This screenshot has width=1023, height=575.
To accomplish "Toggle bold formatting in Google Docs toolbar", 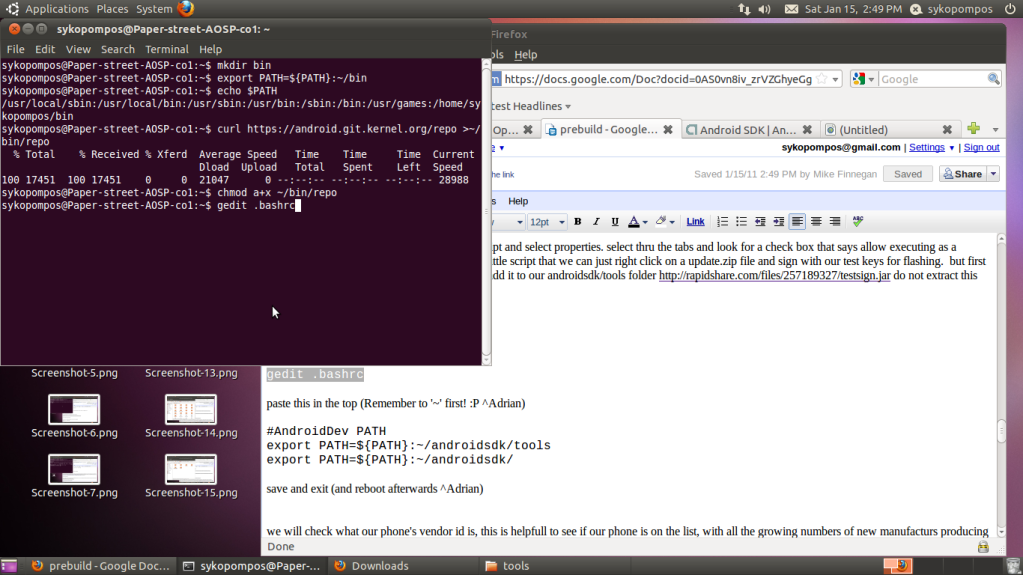I will tap(577, 222).
